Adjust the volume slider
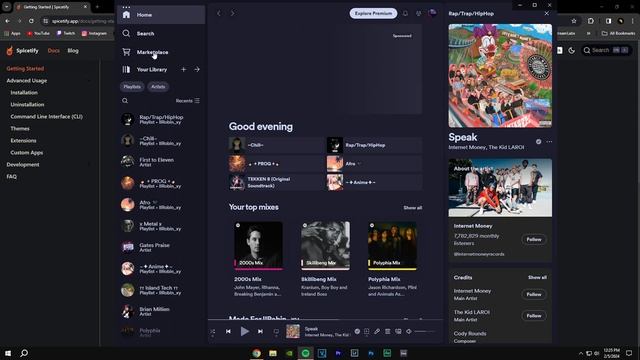 coord(425,331)
